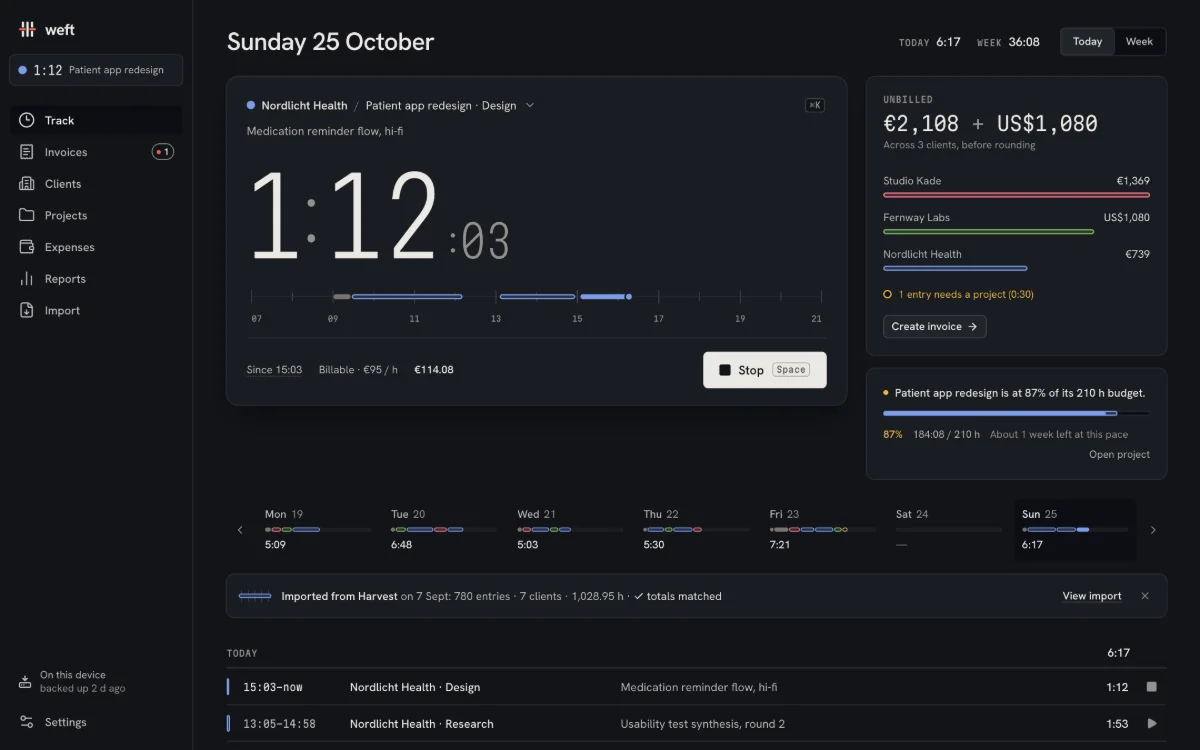Click the Harvest import banner icon
This screenshot has height=750, width=1200.
click(x=255, y=596)
